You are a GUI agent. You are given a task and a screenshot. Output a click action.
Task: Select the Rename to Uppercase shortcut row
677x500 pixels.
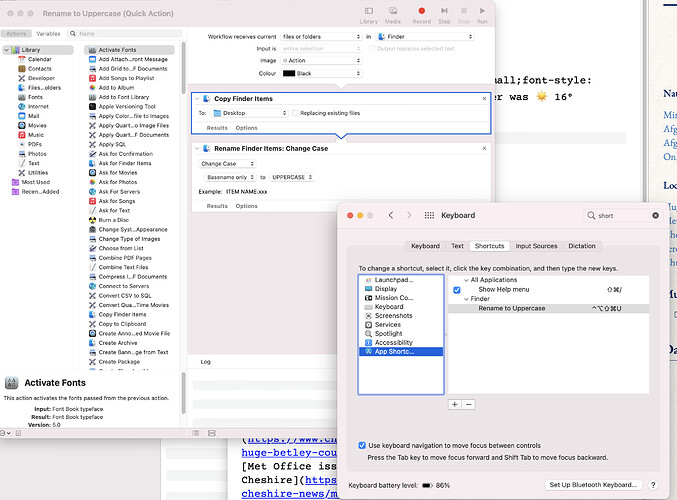click(x=548, y=309)
